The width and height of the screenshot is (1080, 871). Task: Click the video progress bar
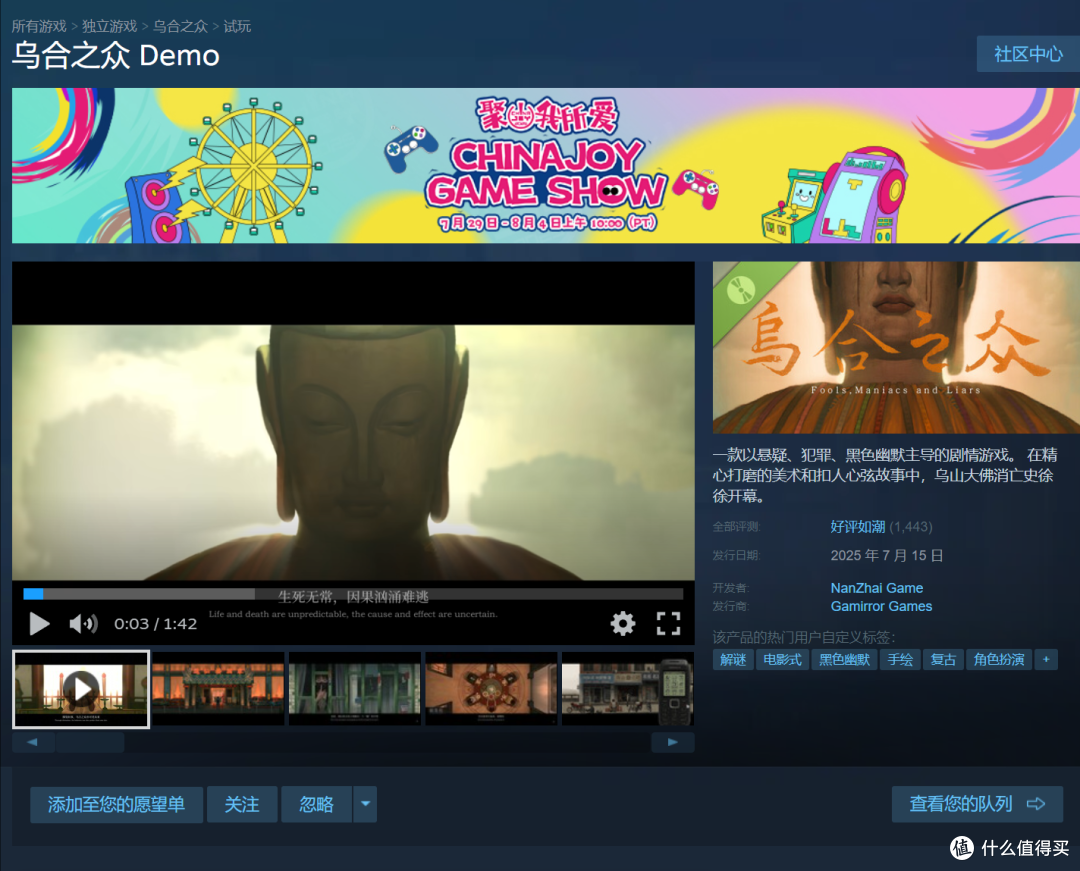(353, 594)
